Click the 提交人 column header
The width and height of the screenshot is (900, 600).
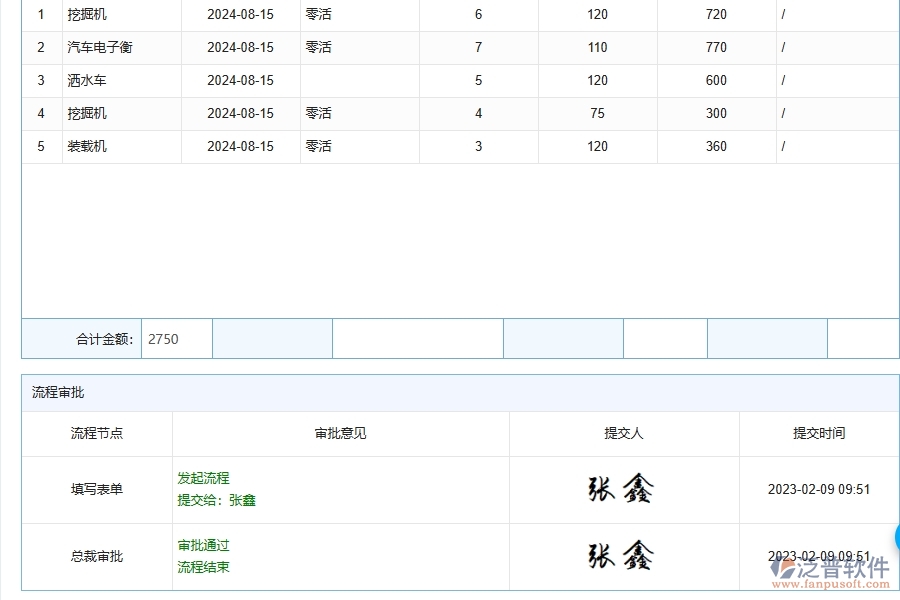pyautogui.click(x=622, y=433)
